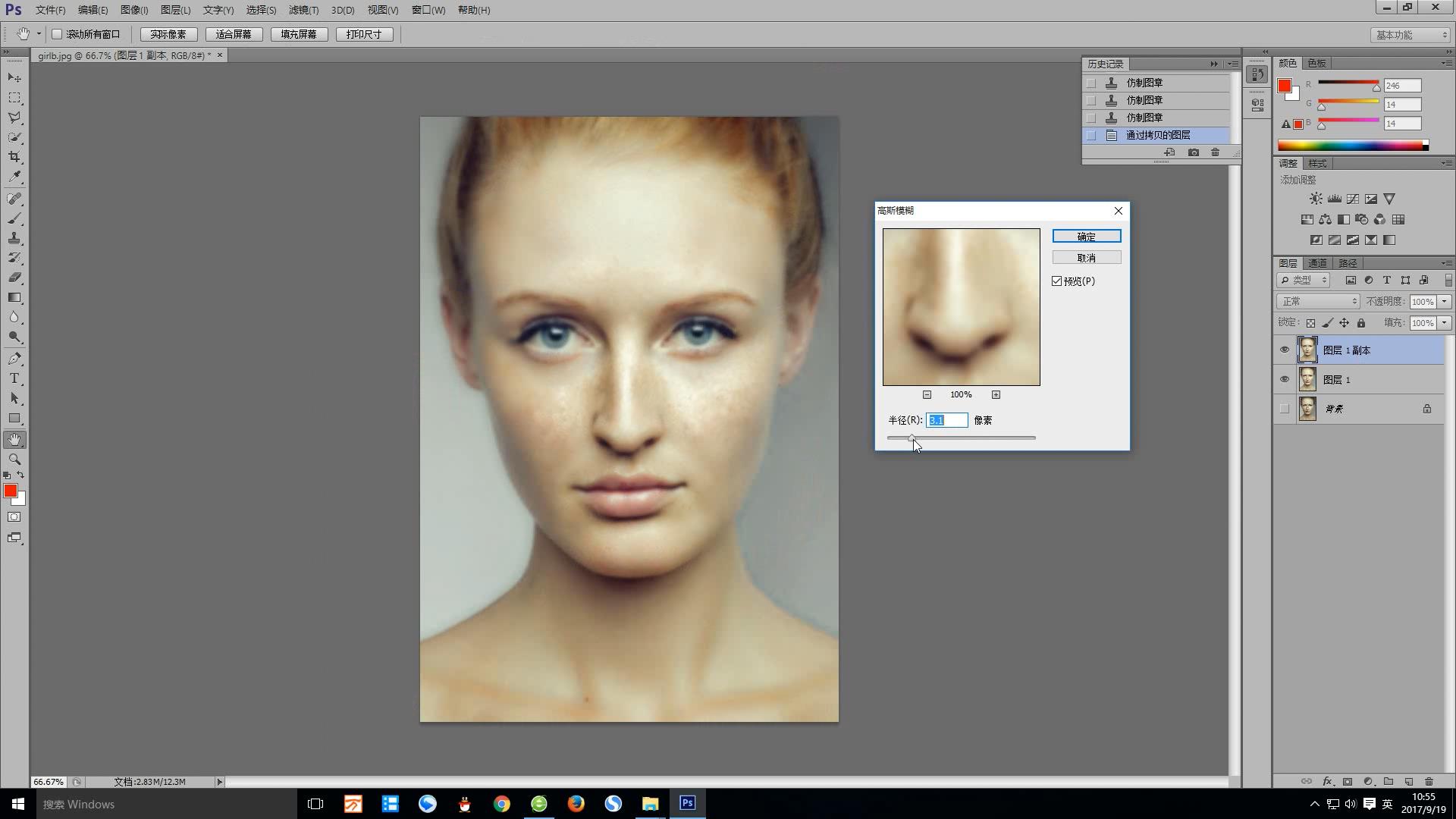Click the 填充屏幕 button
Image resolution: width=1456 pixels, height=819 pixels.
pyautogui.click(x=299, y=34)
